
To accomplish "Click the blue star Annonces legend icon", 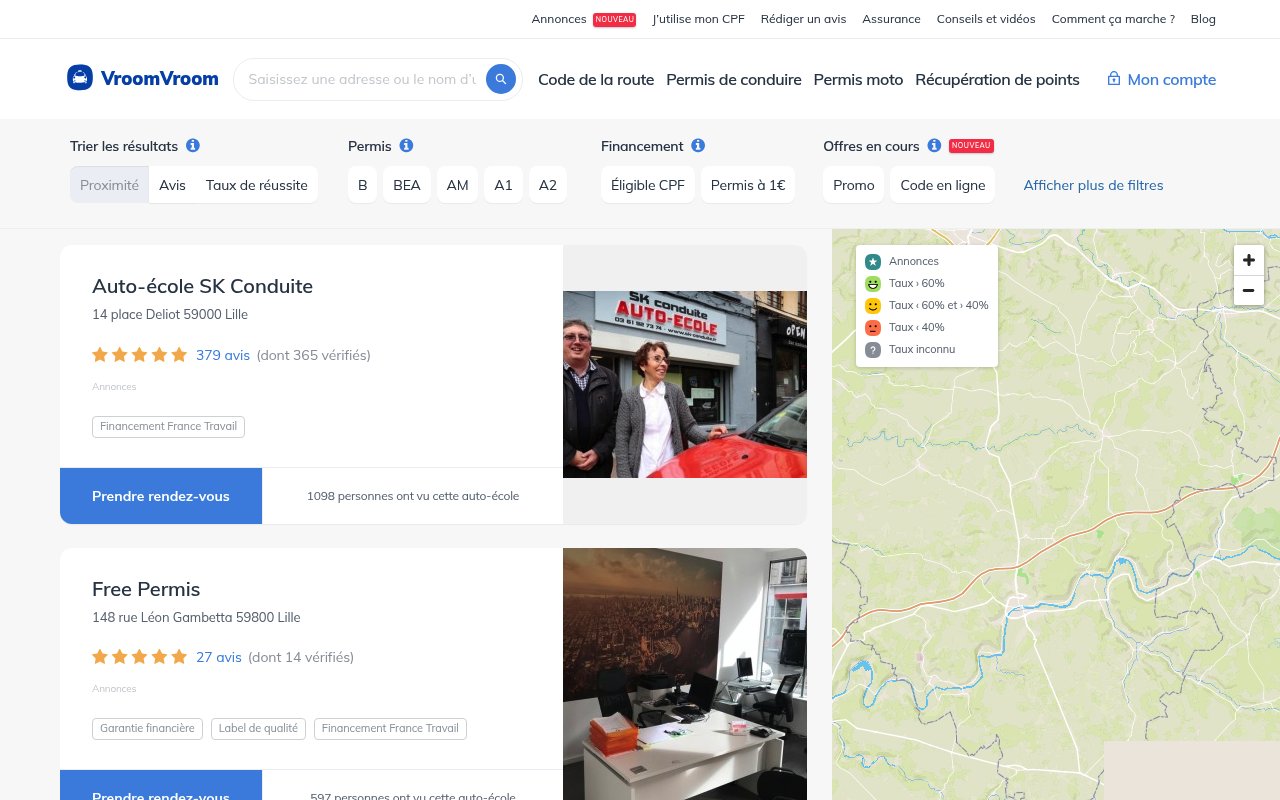I will click(x=872, y=261).
